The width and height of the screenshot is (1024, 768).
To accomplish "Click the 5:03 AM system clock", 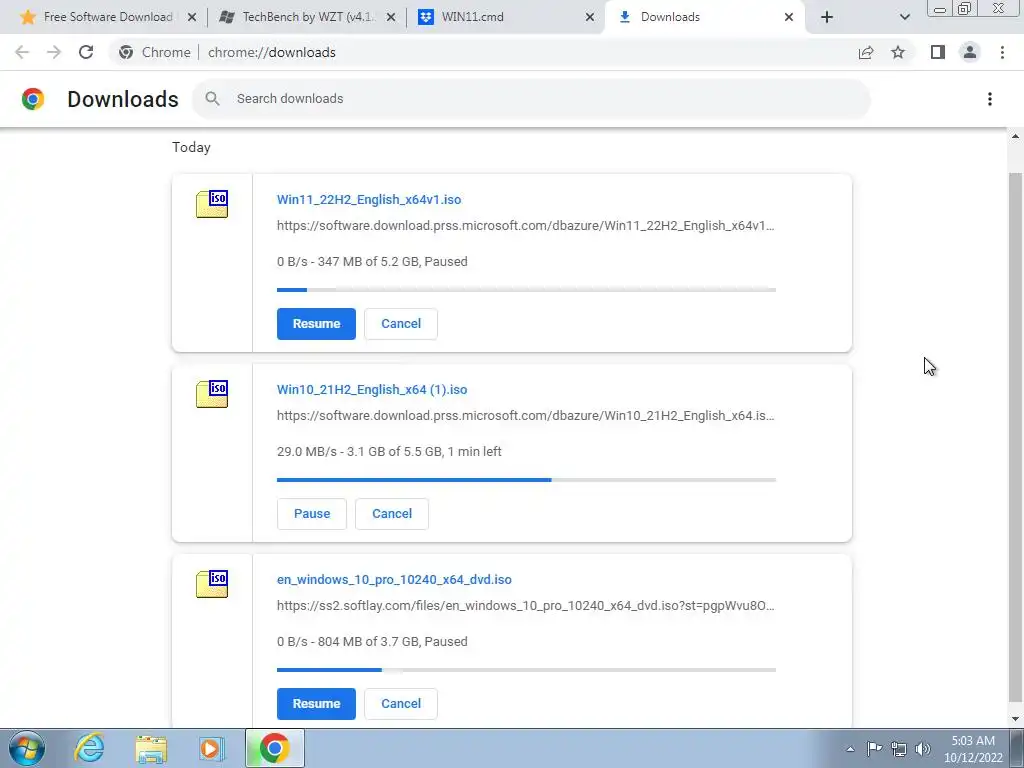I will pos(973,749).
